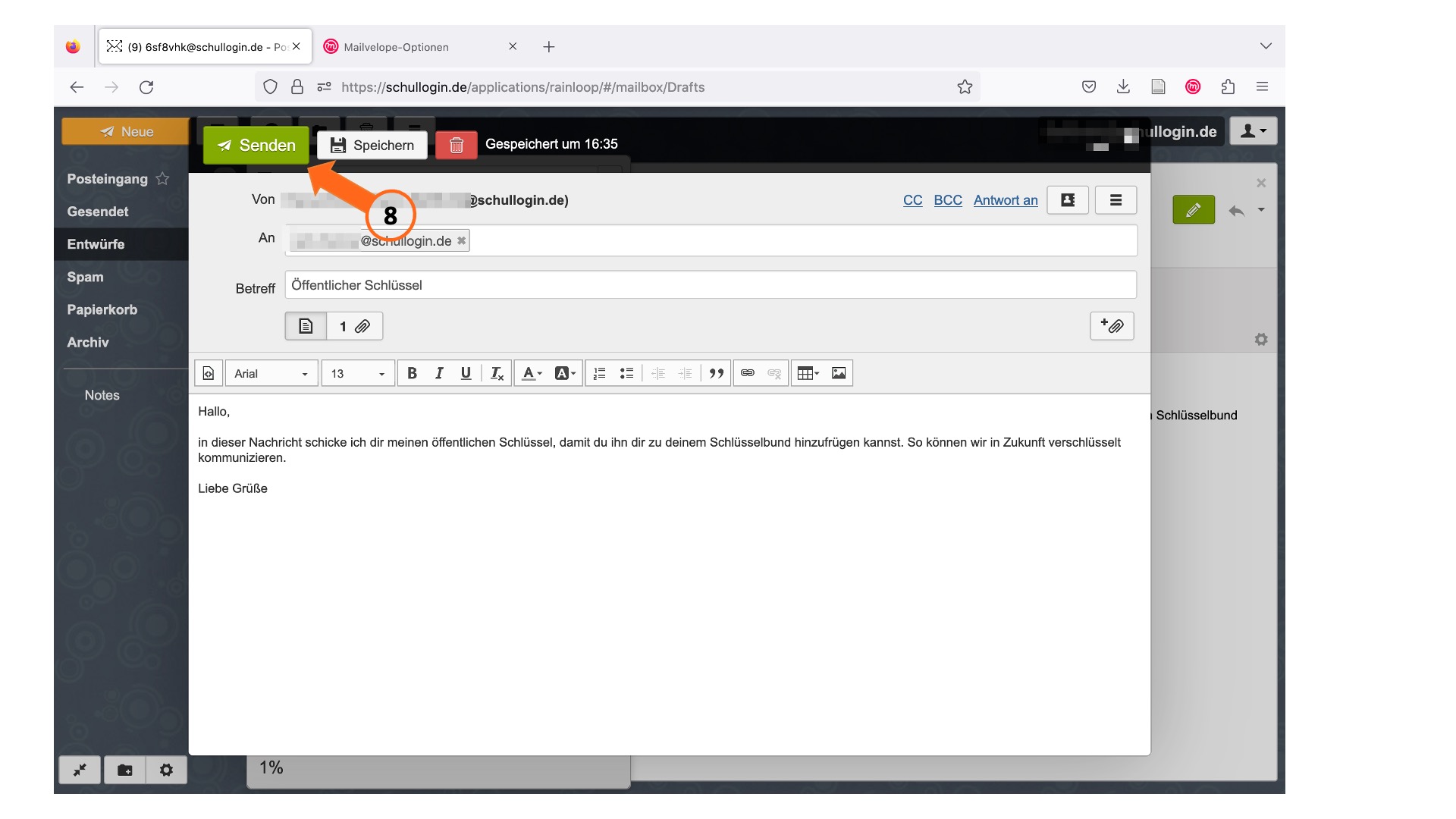Open font size 13 dropdown

click(x=358, y=373)
